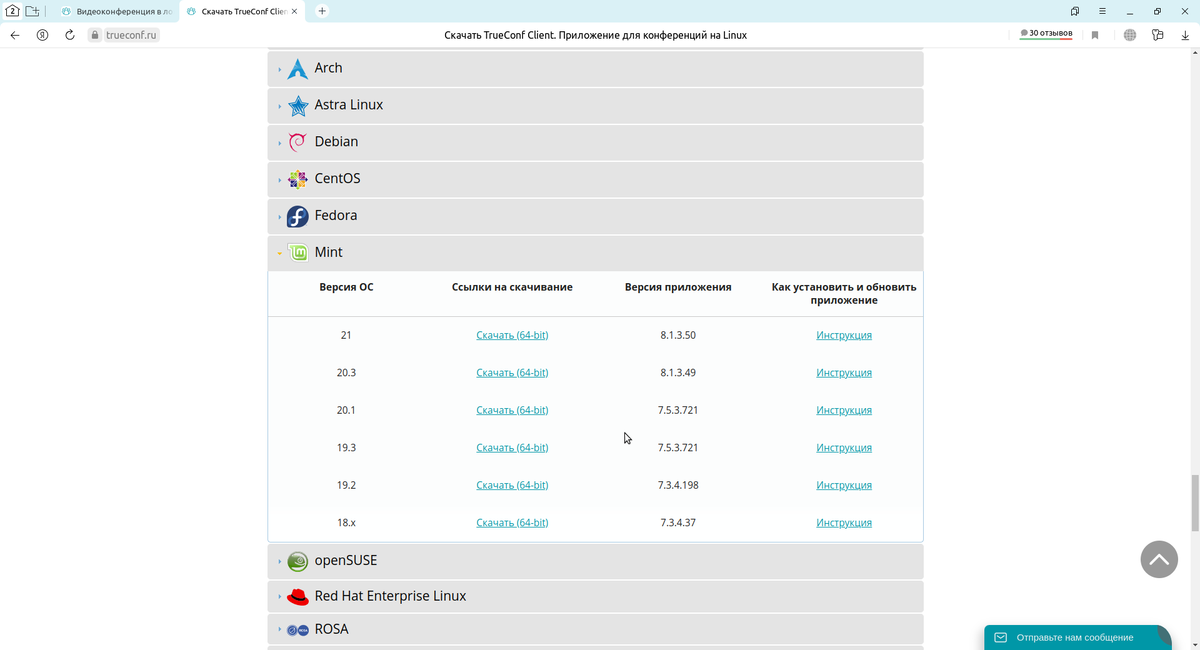This screenshot has height=650, width=1200.
Task: Click the Yandex account icon in toolbar
Action: [42, 35]
